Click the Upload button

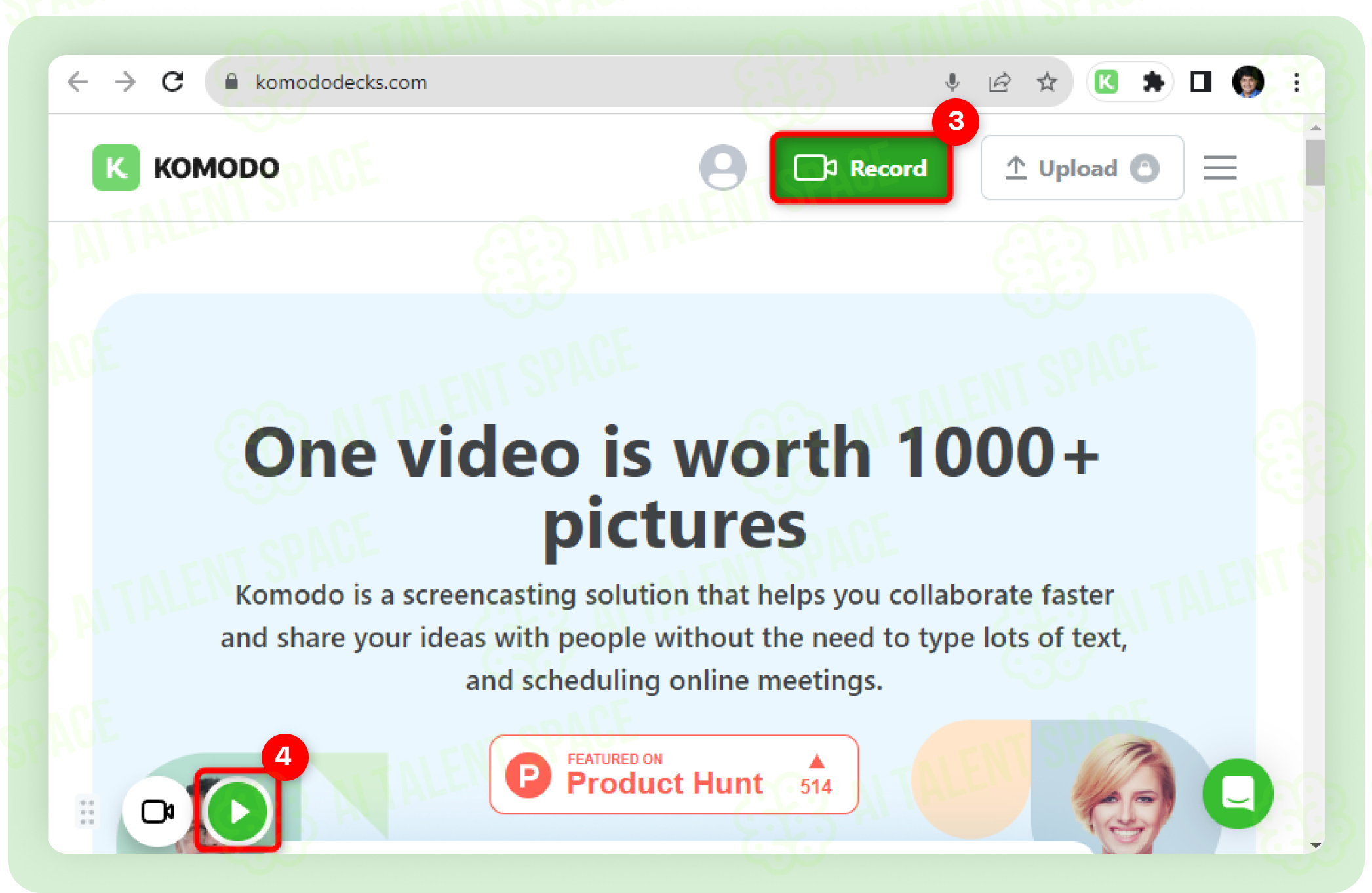1082,168
